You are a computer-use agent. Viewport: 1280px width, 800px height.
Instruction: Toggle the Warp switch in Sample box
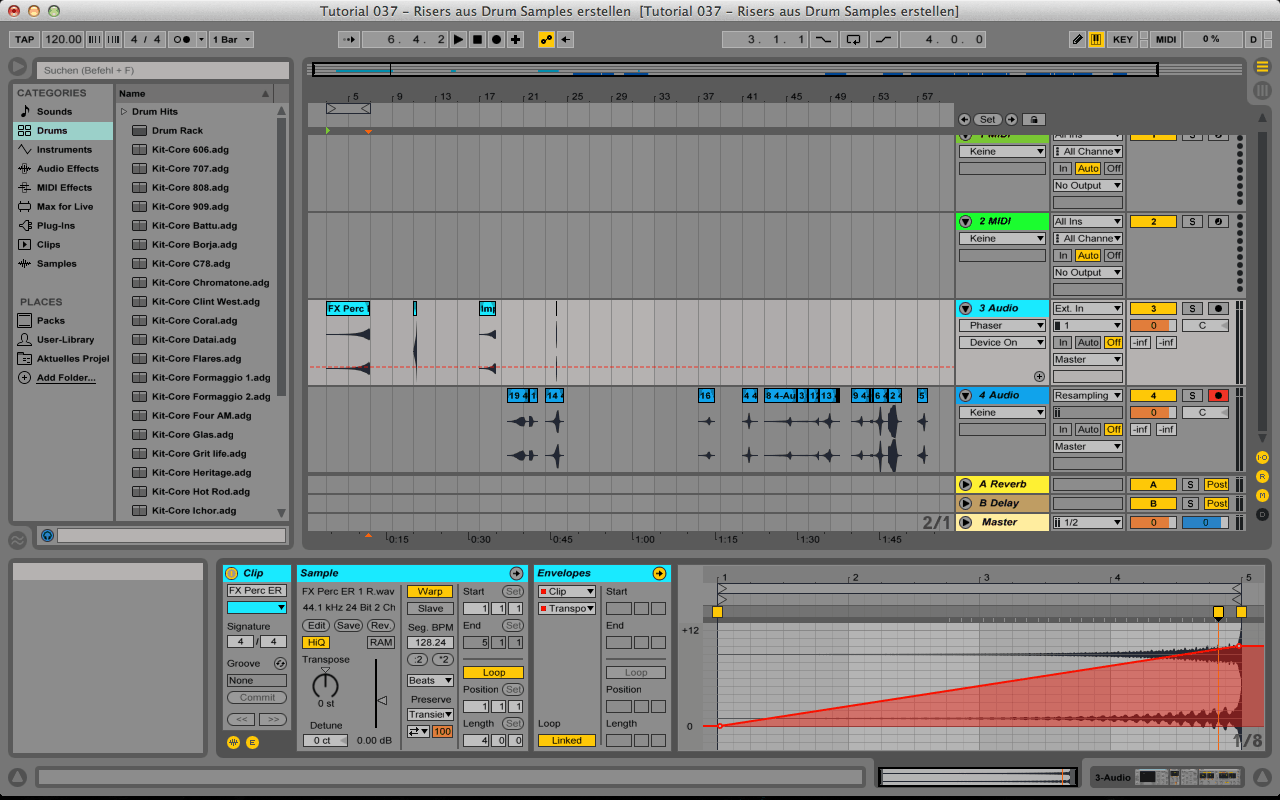coord(430,592)
